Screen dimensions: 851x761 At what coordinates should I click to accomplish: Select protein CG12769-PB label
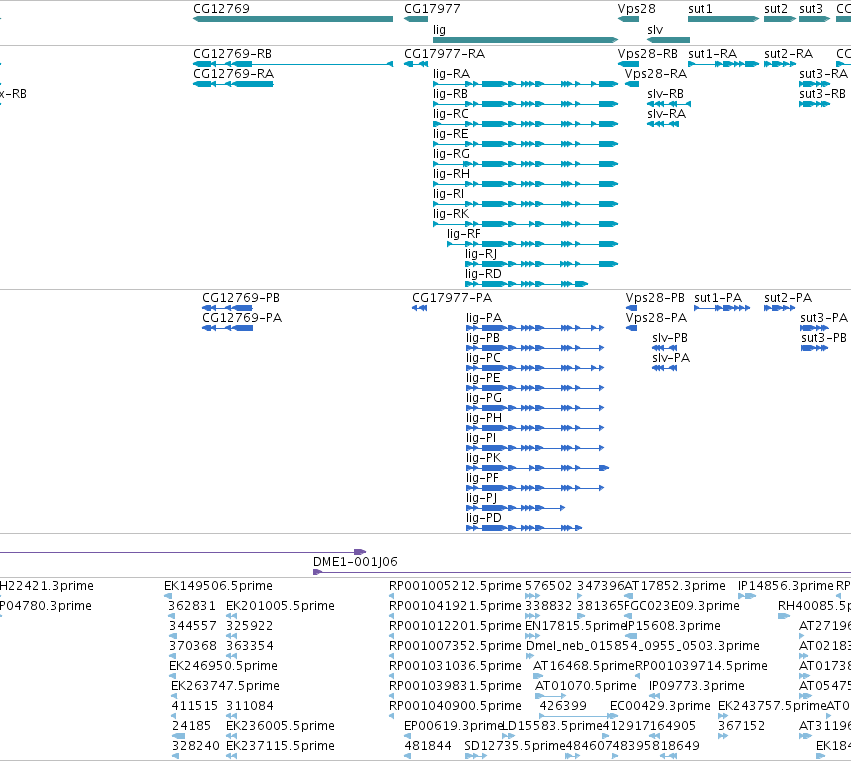click(x=241, y=298)
